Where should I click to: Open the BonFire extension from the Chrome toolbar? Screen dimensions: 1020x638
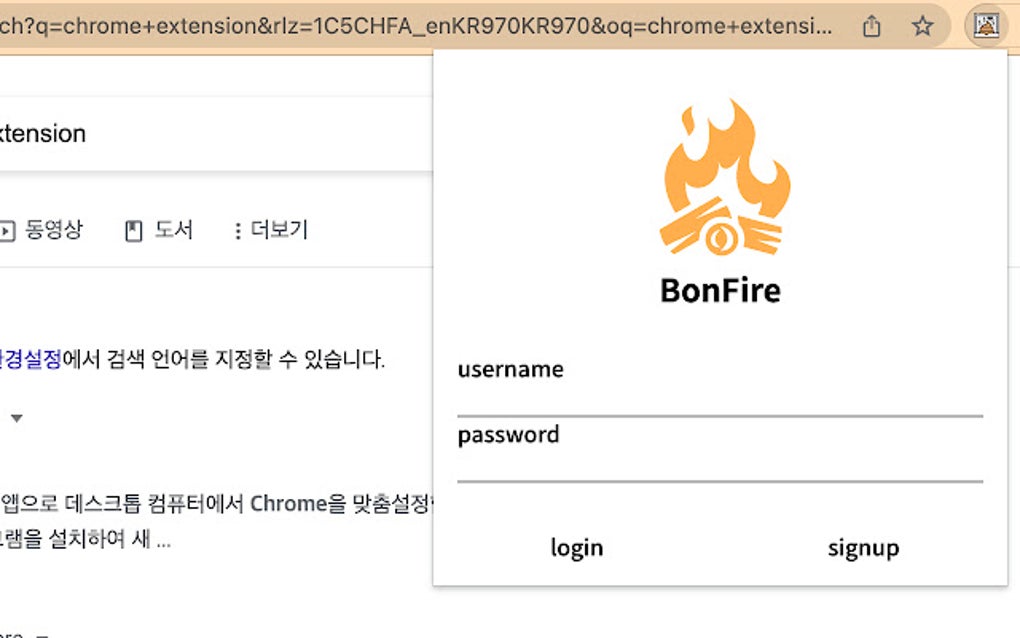tap(985, 27)
